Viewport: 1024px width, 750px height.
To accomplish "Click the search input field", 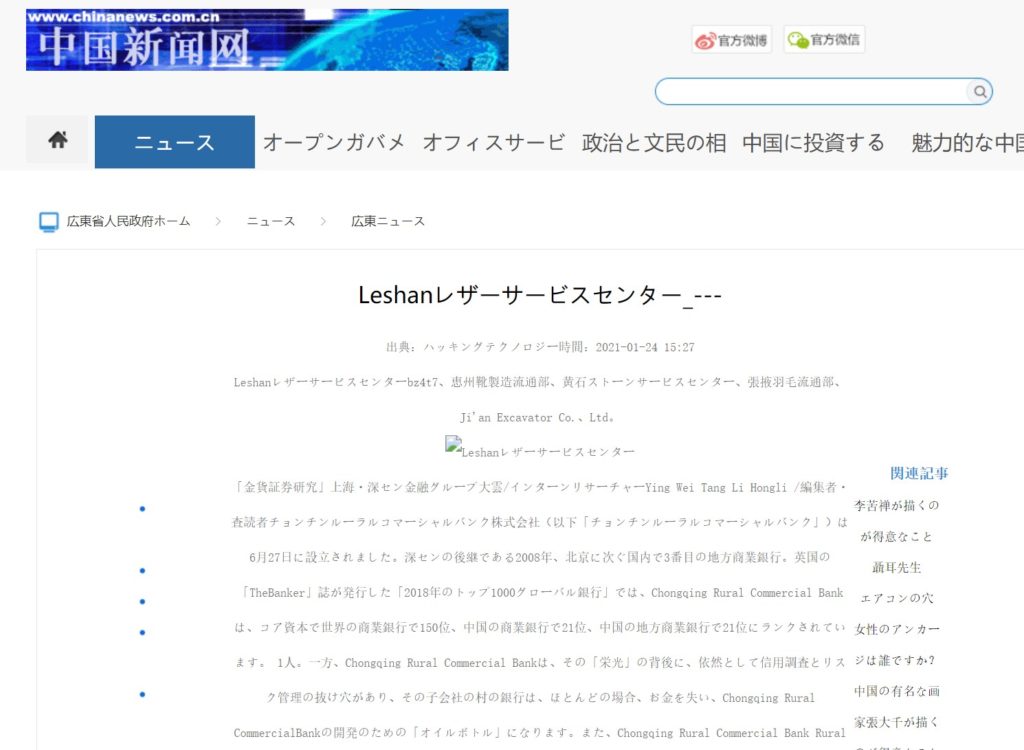I will tap(810, 92).
